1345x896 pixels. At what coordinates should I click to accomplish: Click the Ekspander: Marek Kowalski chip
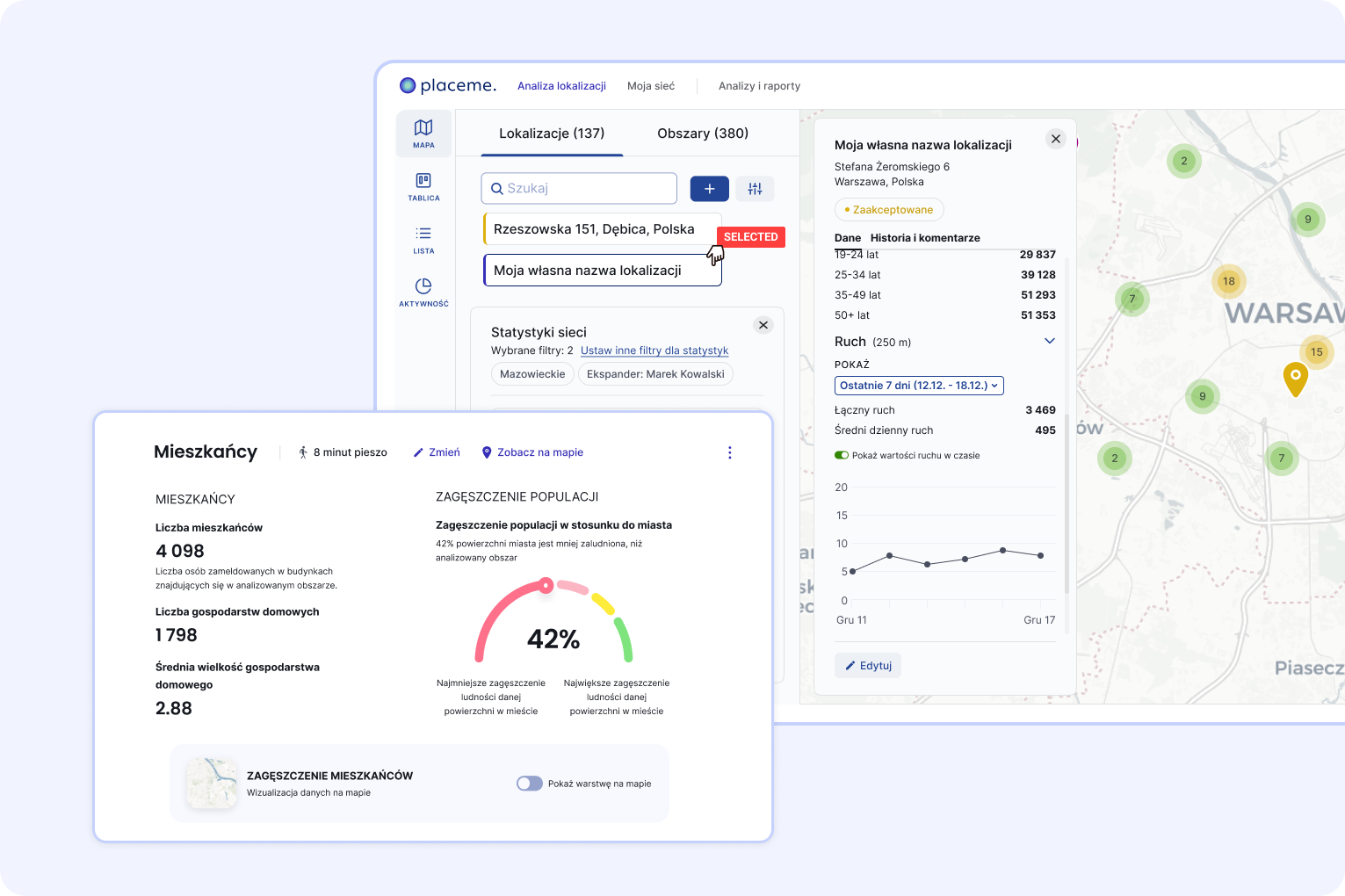tap(655, 374)
